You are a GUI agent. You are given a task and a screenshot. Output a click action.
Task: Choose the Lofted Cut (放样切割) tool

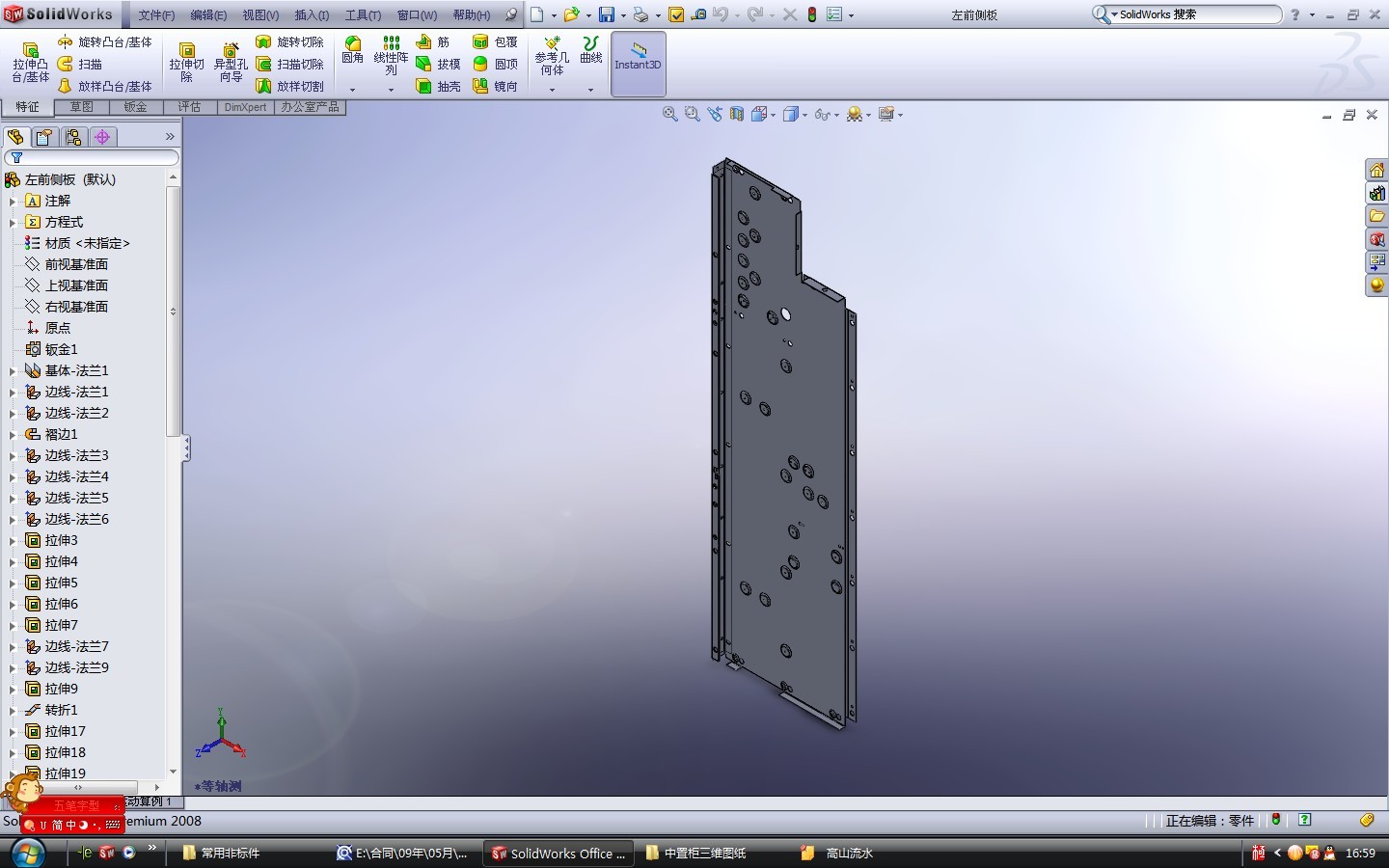[x=289, y=86]
